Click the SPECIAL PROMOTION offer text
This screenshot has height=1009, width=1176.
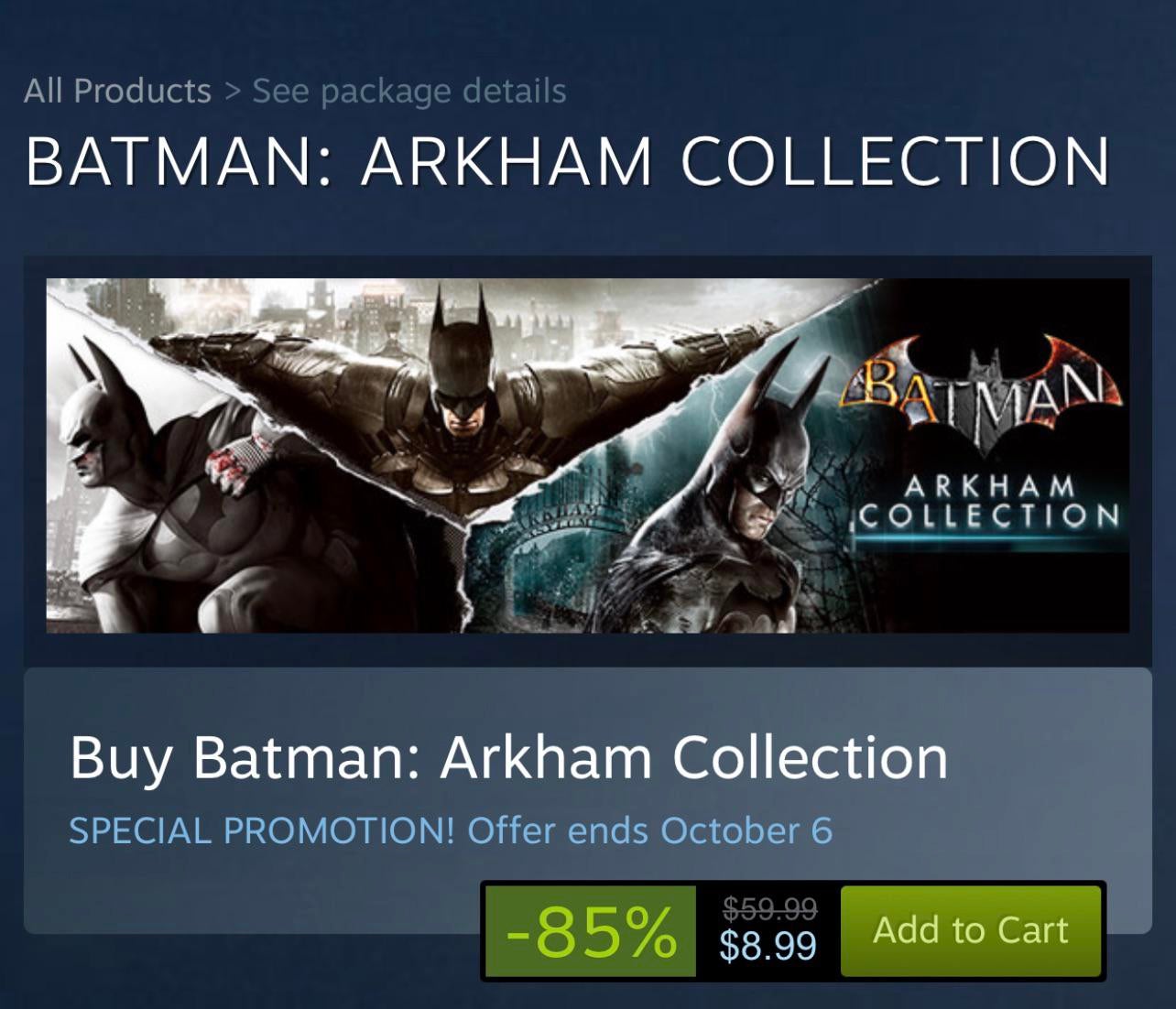(262, 830)
